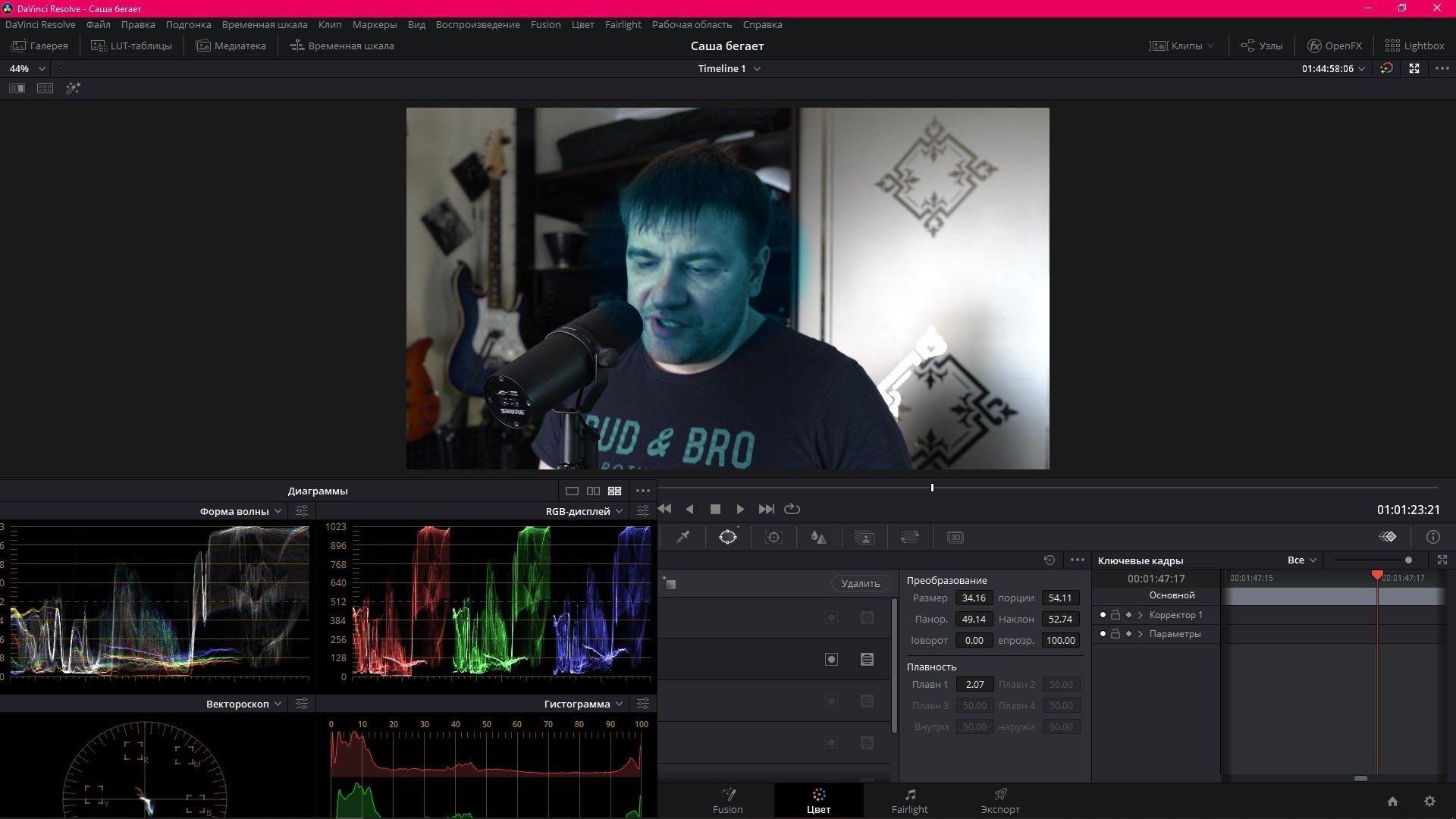
Task: Select the Qualifier eyedropper palette icon
Action: pyautogui.click(x=682, y=537)
